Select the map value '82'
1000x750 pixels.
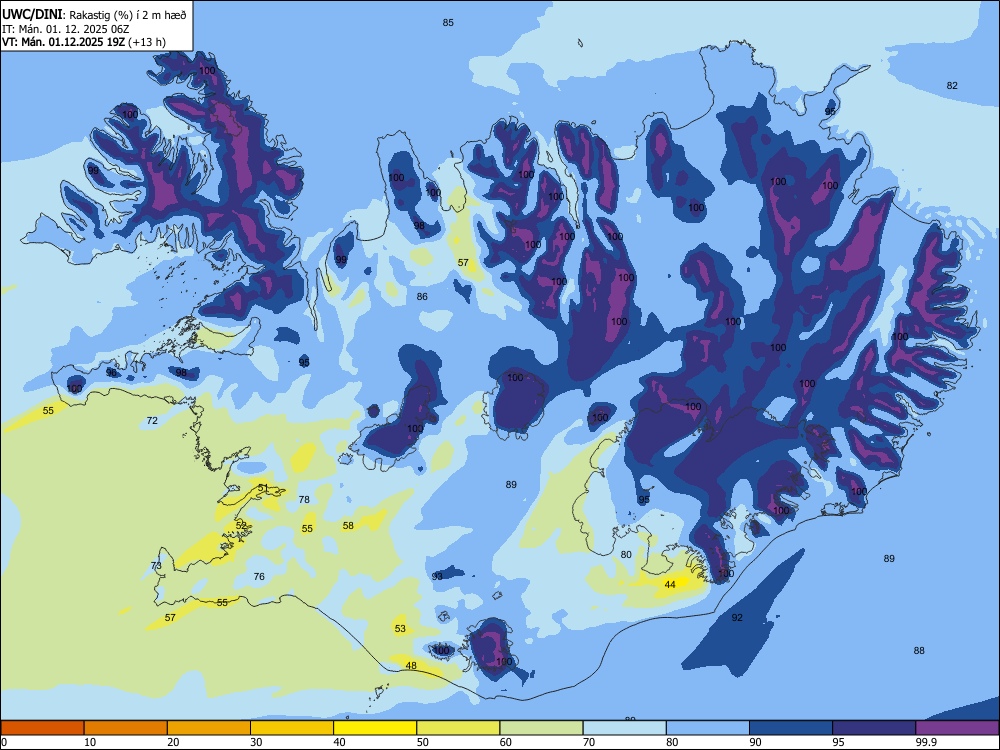pos(952,85)
